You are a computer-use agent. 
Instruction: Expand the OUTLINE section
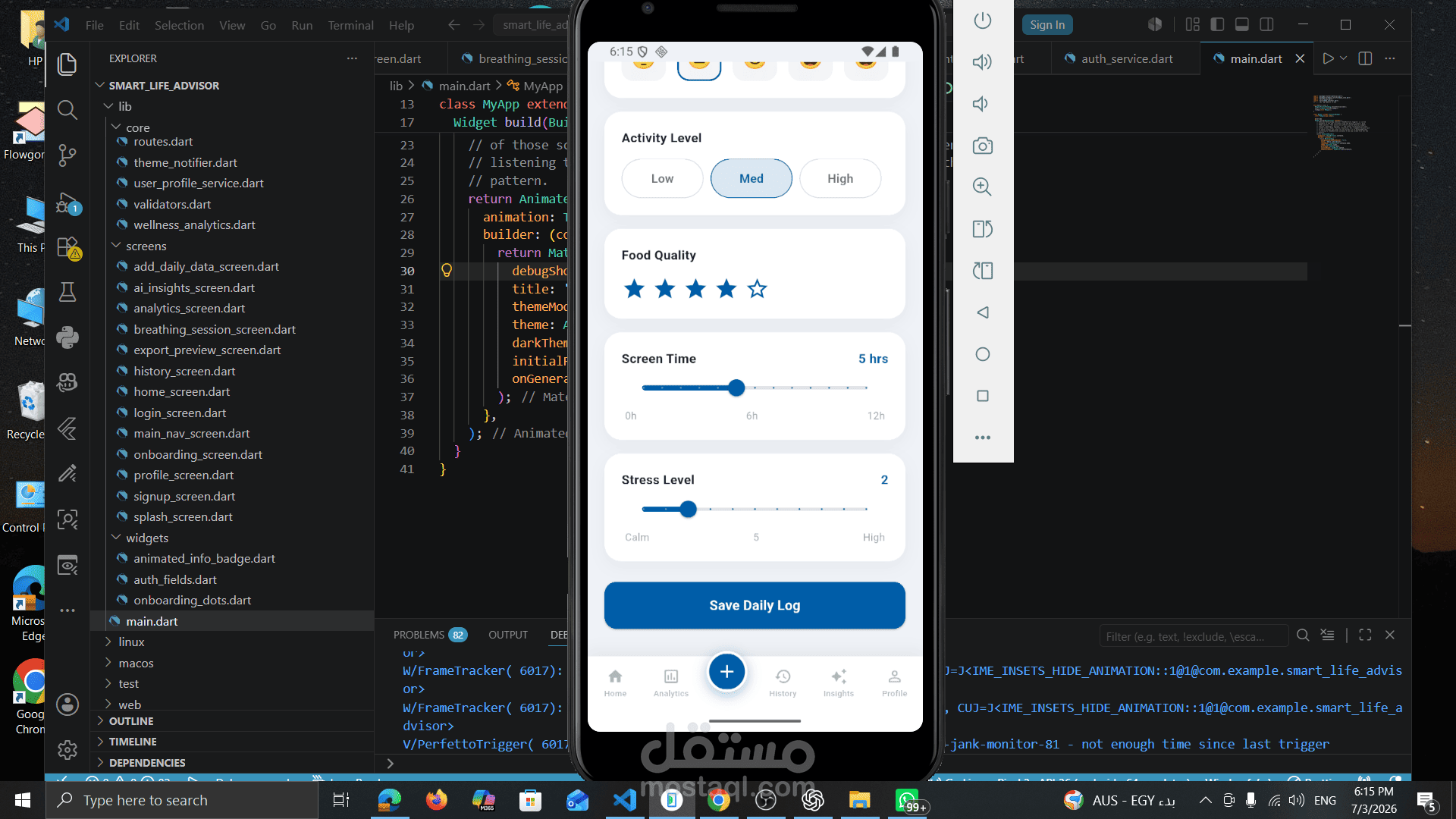click(x=130, y=721)
